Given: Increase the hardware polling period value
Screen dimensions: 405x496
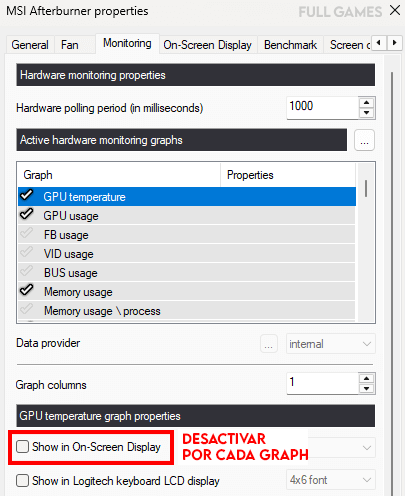Looking at the screenshot, I should 367,103.
